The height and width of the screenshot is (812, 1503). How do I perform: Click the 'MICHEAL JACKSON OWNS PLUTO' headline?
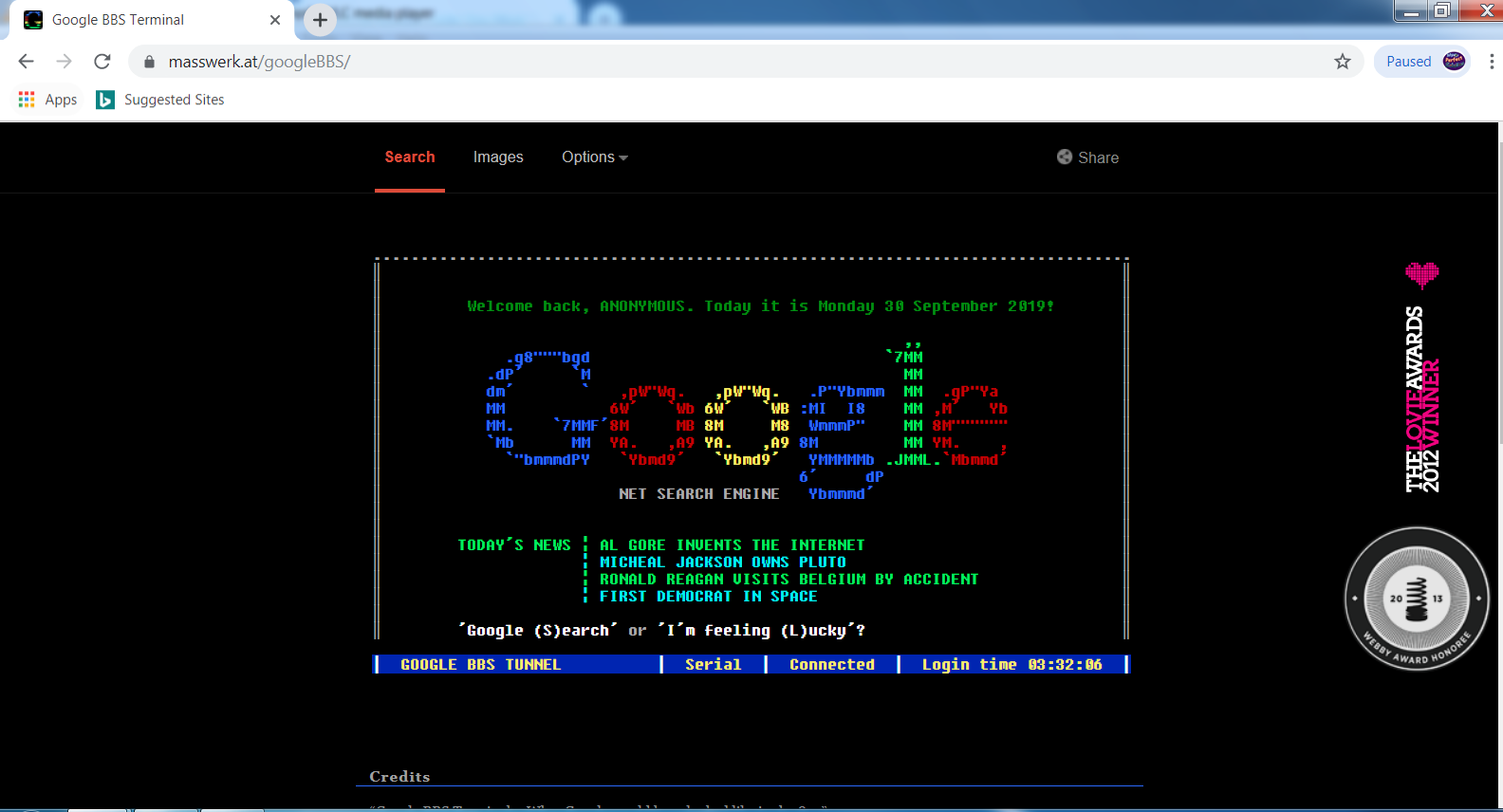(x=723, y=563)
